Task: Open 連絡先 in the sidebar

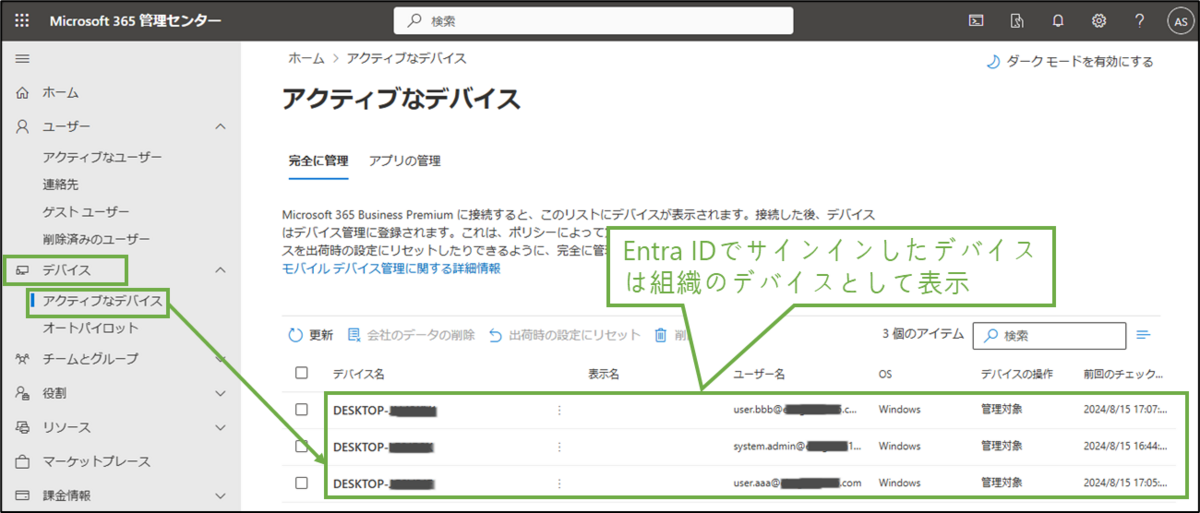Action: coord(60,185)
